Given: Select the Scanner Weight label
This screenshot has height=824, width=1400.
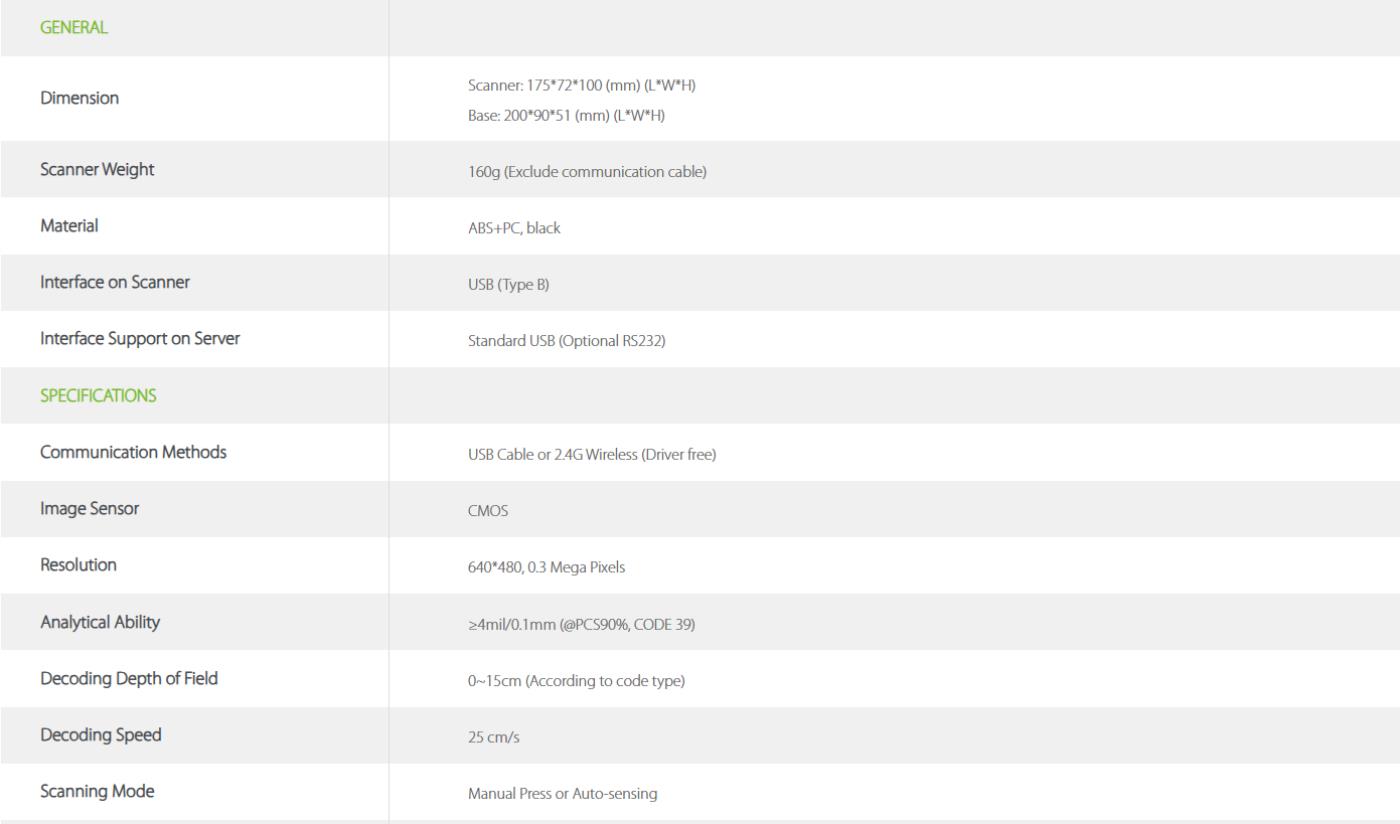Looking at the screenshot, I should pos(97,170).
